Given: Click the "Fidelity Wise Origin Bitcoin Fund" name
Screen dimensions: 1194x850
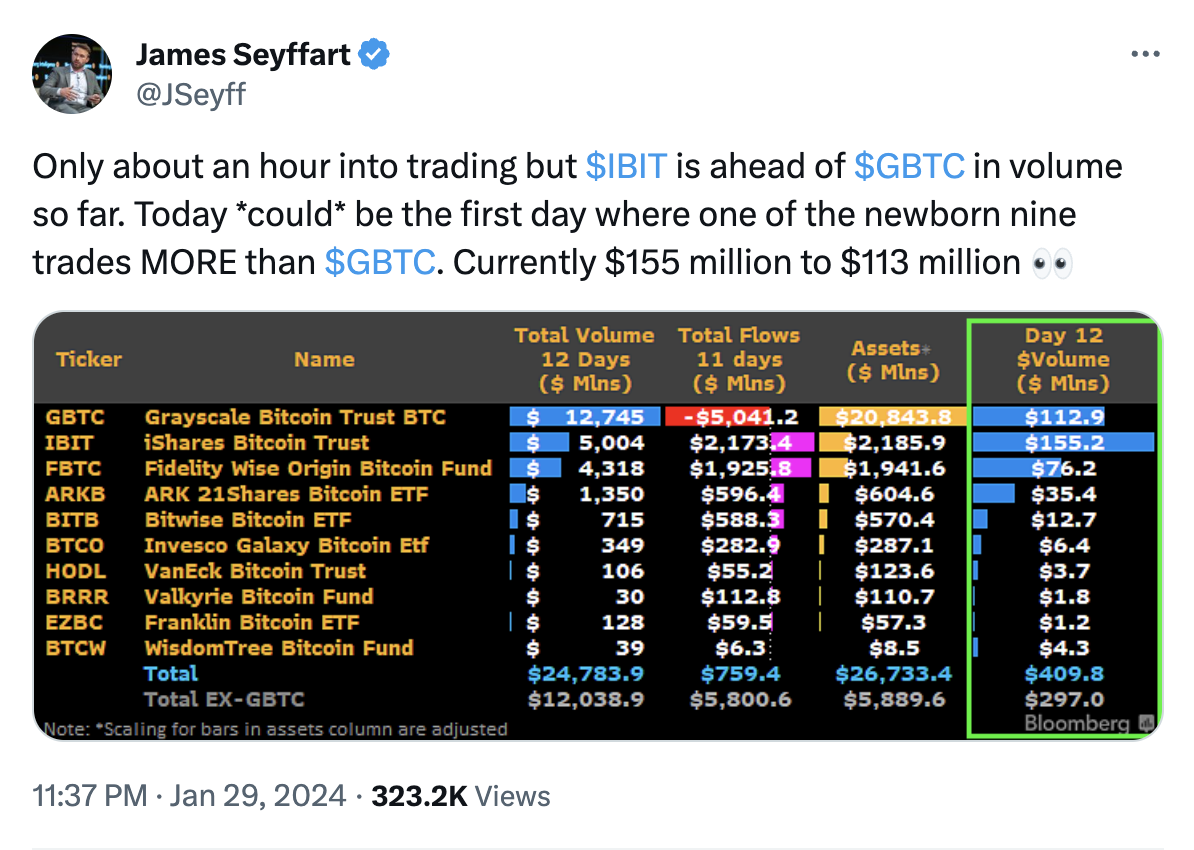Looking at the screenshot, I should point(318,468).
